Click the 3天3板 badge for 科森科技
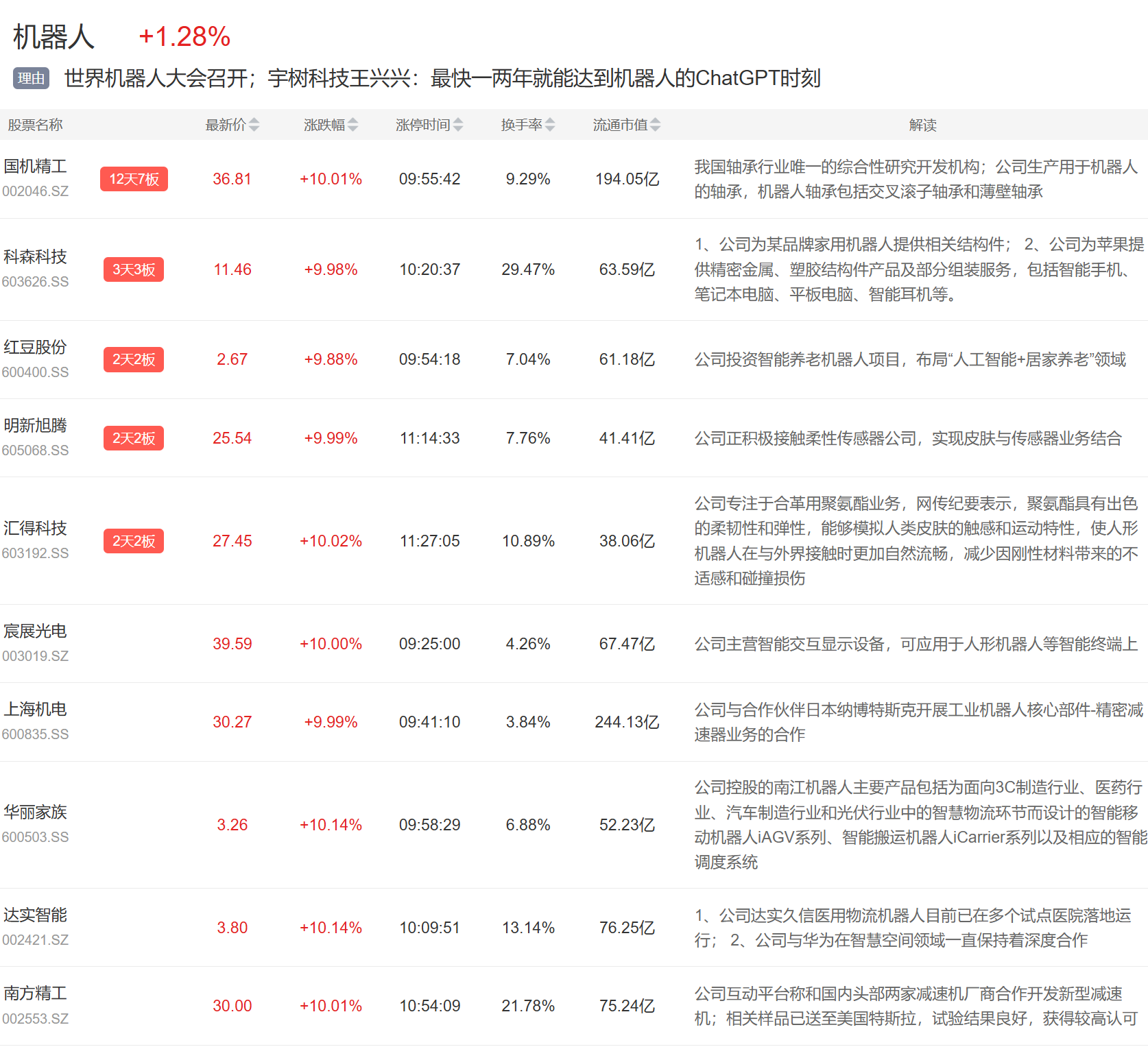1148x1047 pixels. [x=134, y=269]
